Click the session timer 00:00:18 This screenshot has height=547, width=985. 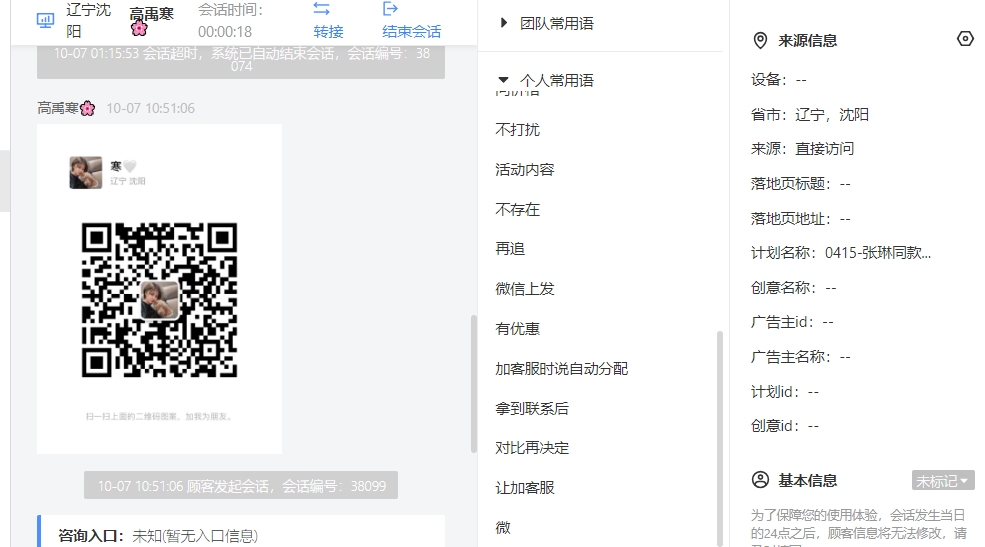(x=225, y=32)
